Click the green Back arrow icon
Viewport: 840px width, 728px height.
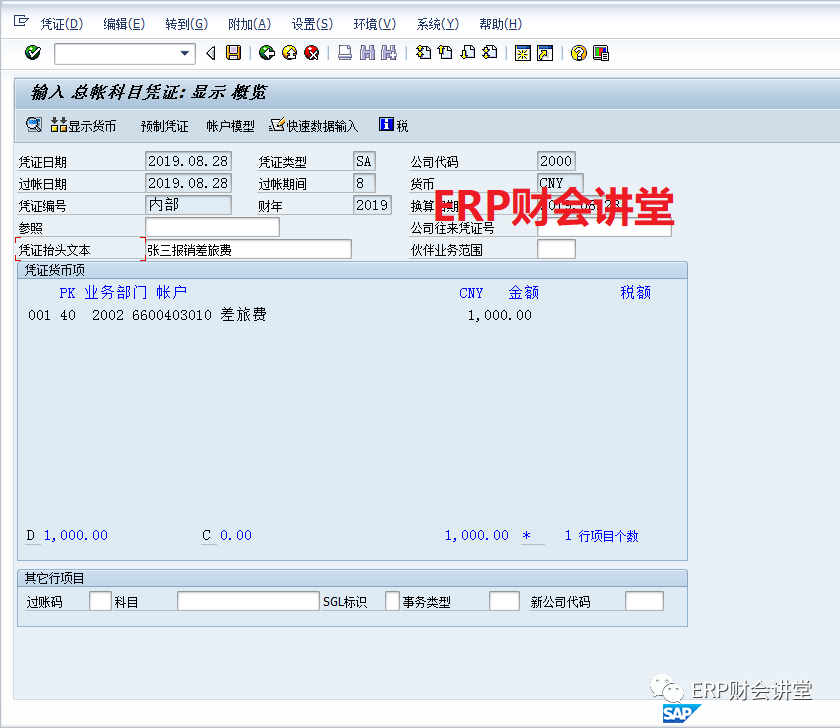[x=266, y=53]
